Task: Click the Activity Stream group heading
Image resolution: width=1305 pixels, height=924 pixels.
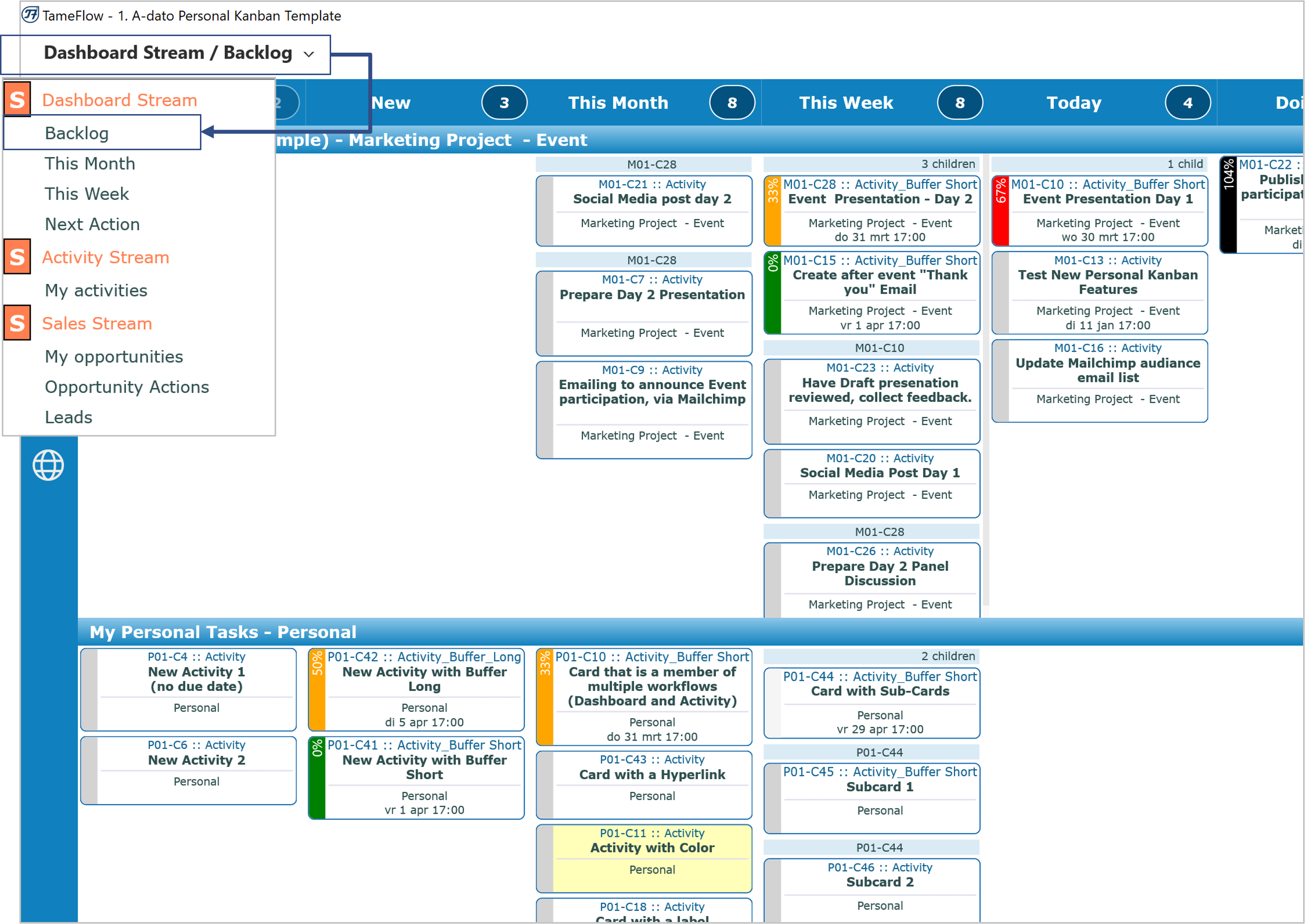Action: [106, 257]
